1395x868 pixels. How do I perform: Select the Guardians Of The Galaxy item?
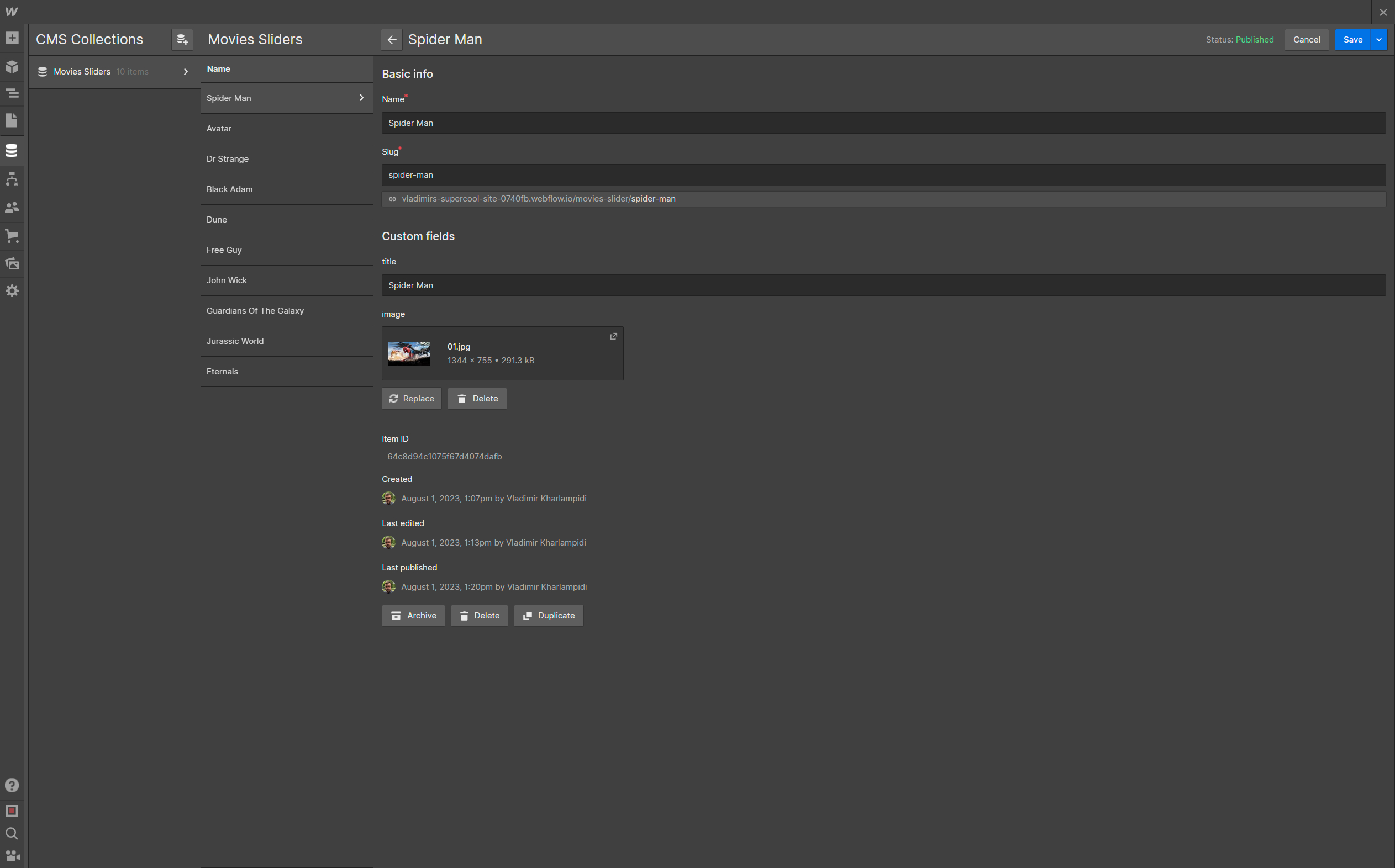pos(287,311)
